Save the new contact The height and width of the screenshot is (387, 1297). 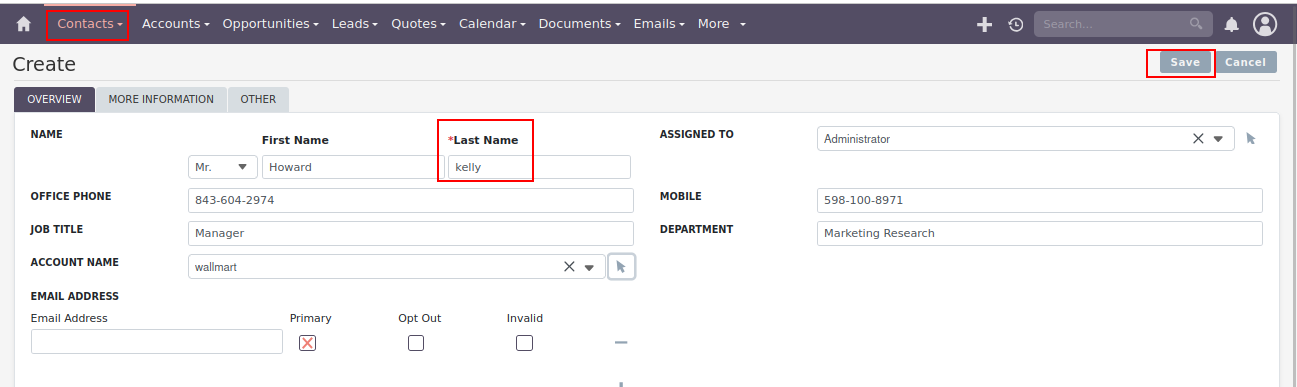[1185, 62]
